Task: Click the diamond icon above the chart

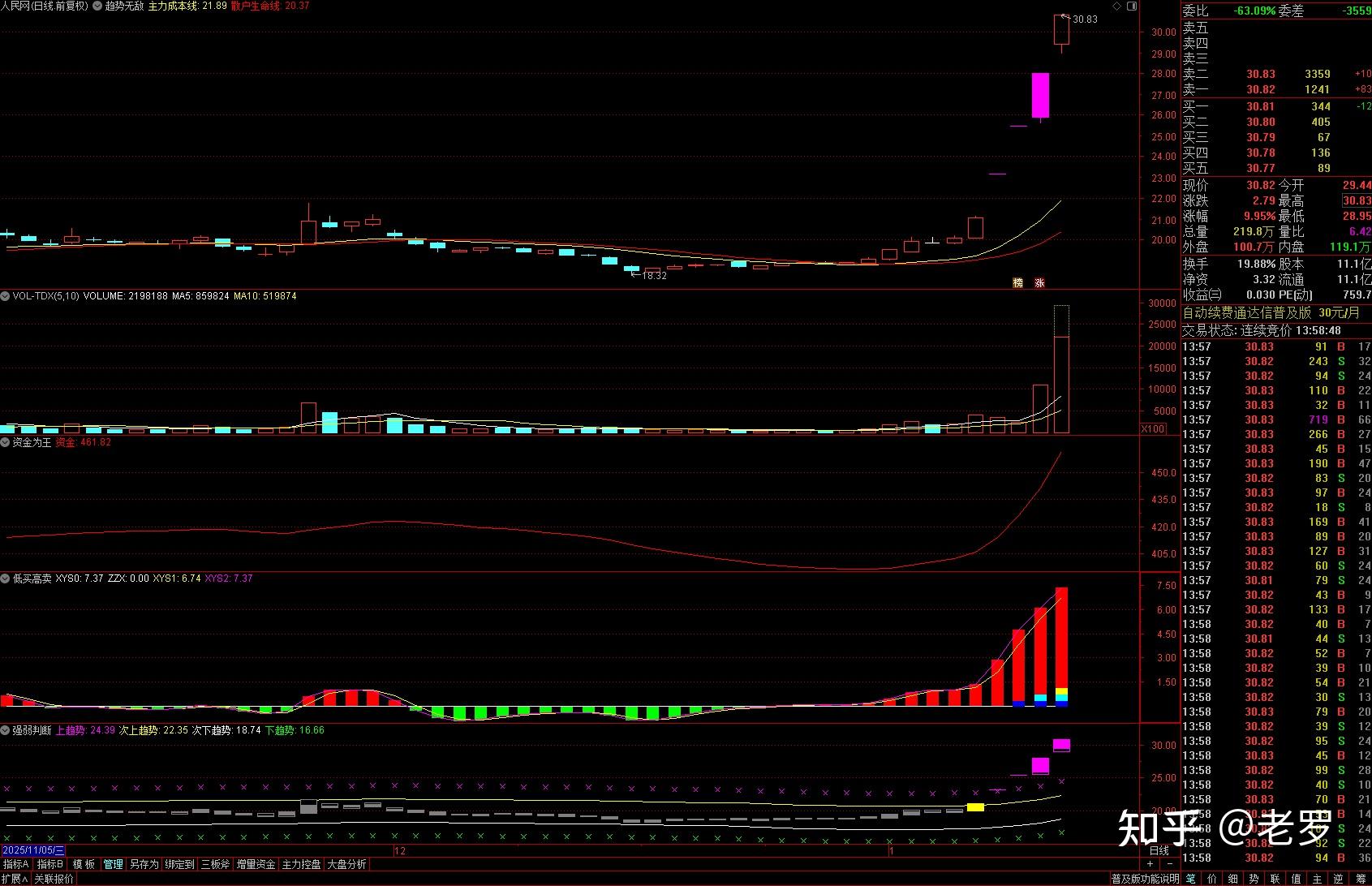Action: pos(1116,6)
